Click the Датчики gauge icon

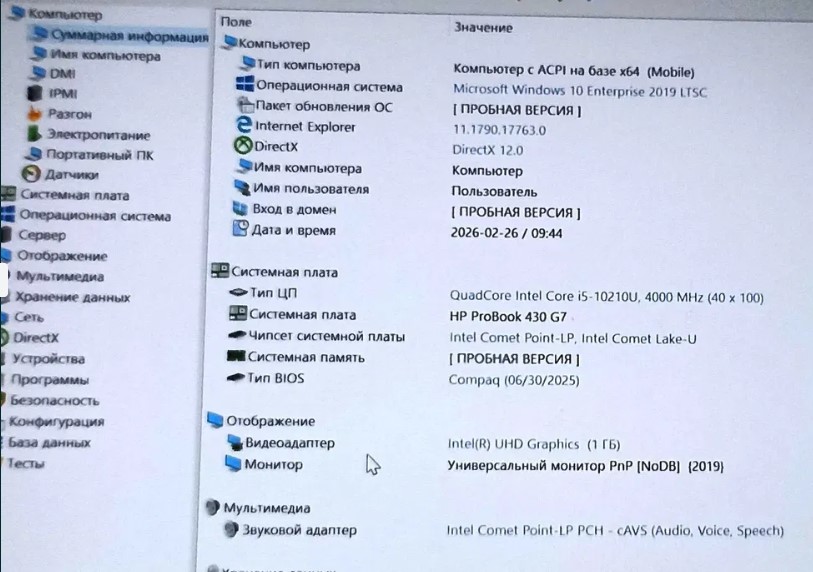(31, 174)
